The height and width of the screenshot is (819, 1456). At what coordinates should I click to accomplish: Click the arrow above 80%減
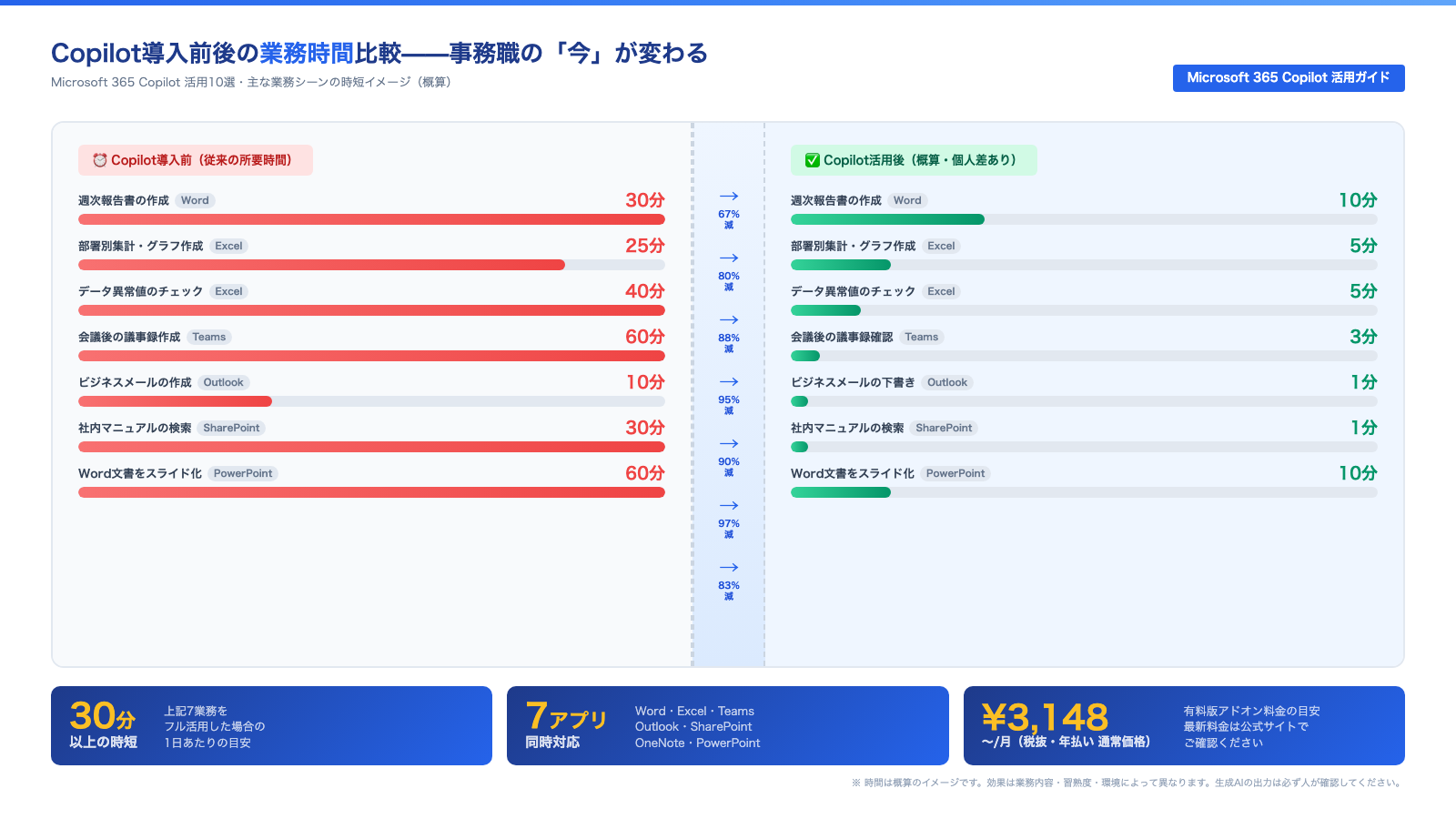729,258
